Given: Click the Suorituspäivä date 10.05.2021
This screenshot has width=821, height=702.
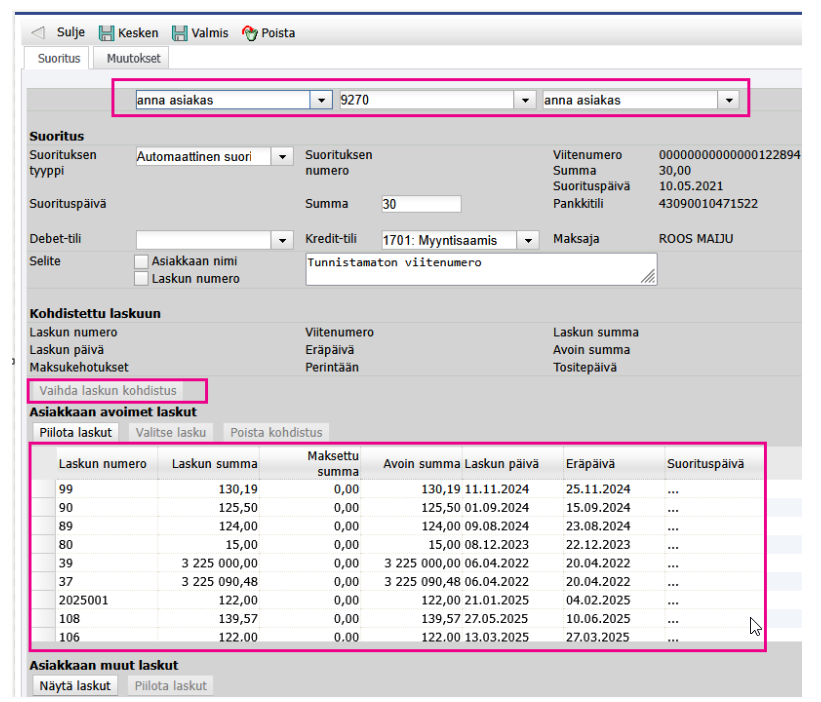Looking at the screenshot, I should click(x=691, y=186).
